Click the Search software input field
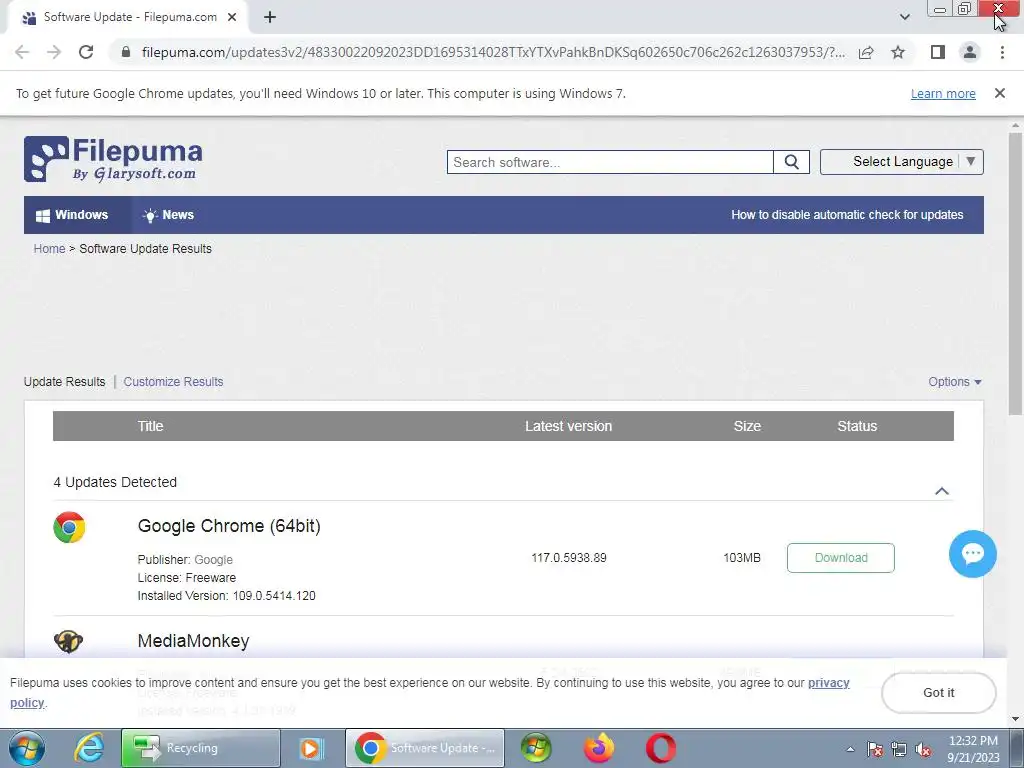The image size is (1024, 768). point(610,162)
